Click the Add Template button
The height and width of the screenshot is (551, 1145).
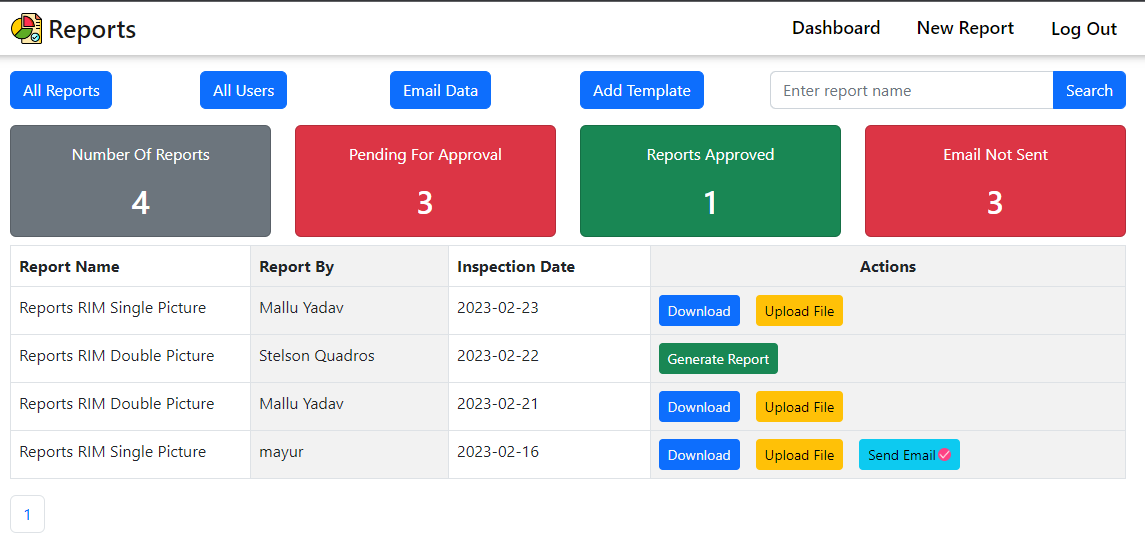pos(641,90)
